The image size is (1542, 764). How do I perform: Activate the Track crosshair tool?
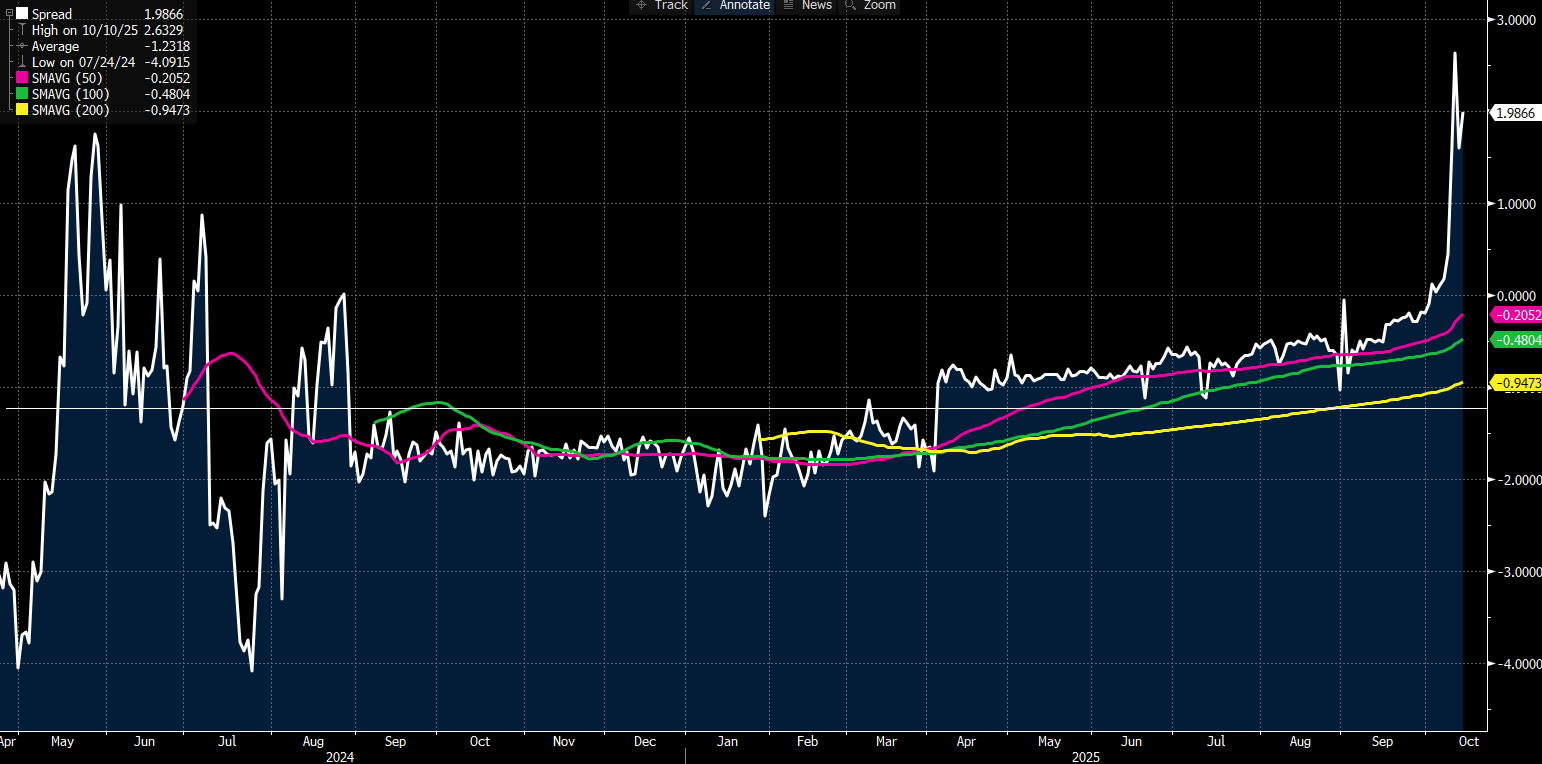[662, 5]
